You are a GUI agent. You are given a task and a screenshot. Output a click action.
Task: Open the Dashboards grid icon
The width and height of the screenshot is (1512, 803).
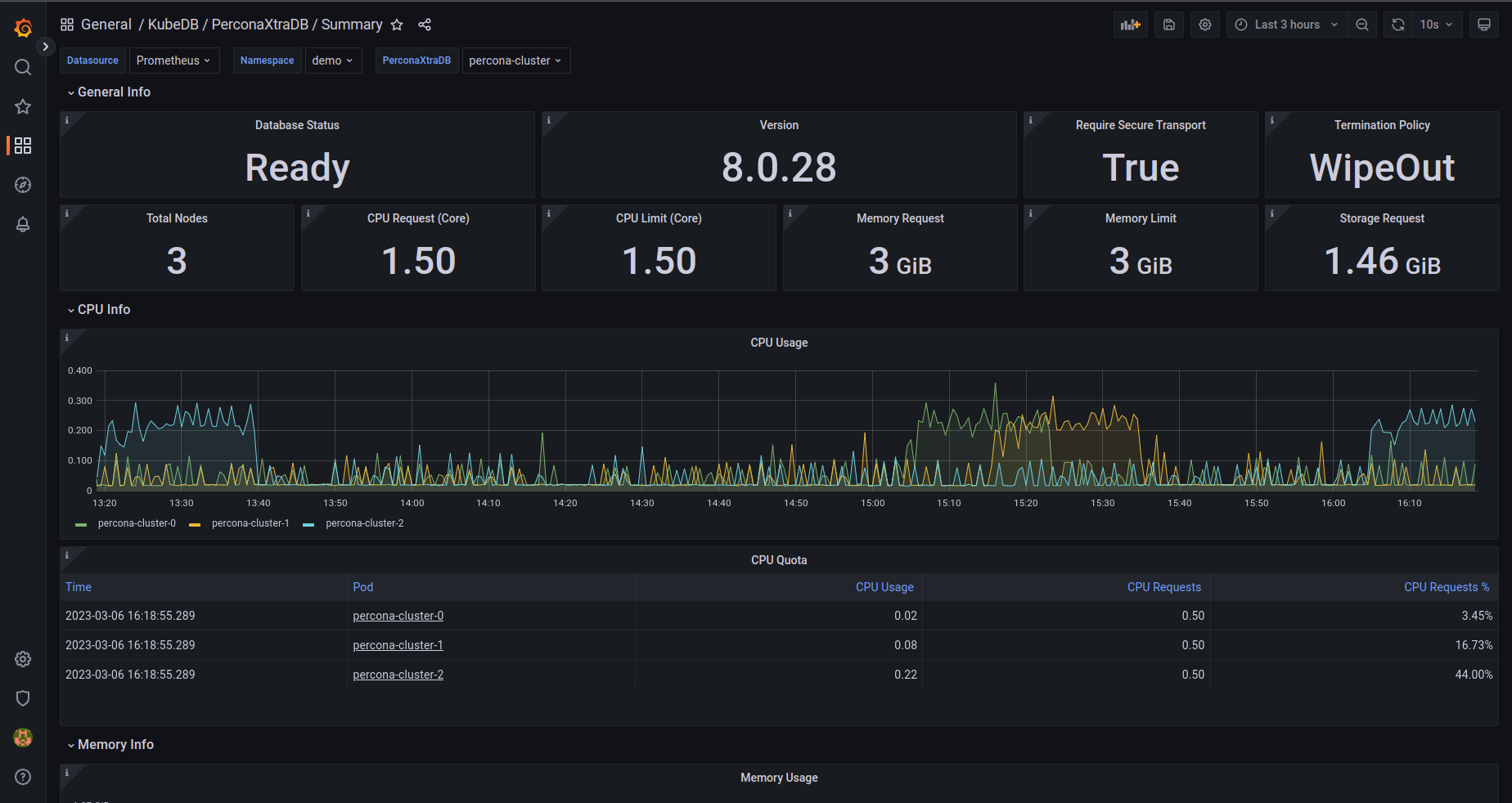(23, 146)
